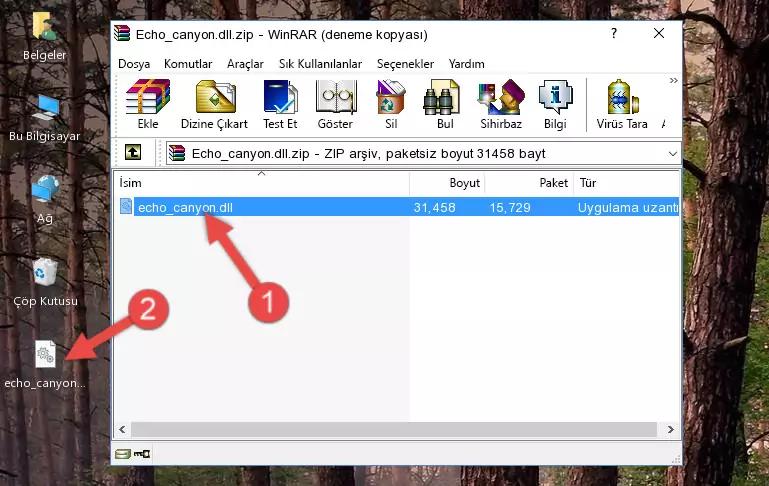
Task: Launch the Sihirbaz wizard
Action: click(501, 104)
